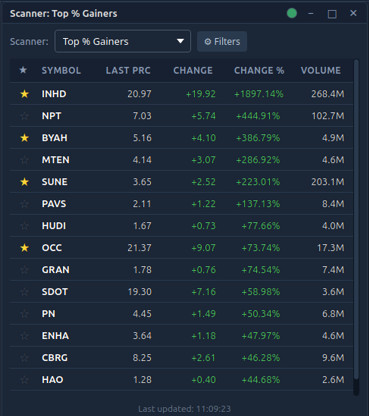Select the GRAN symbol

click(x=56, y=270)
